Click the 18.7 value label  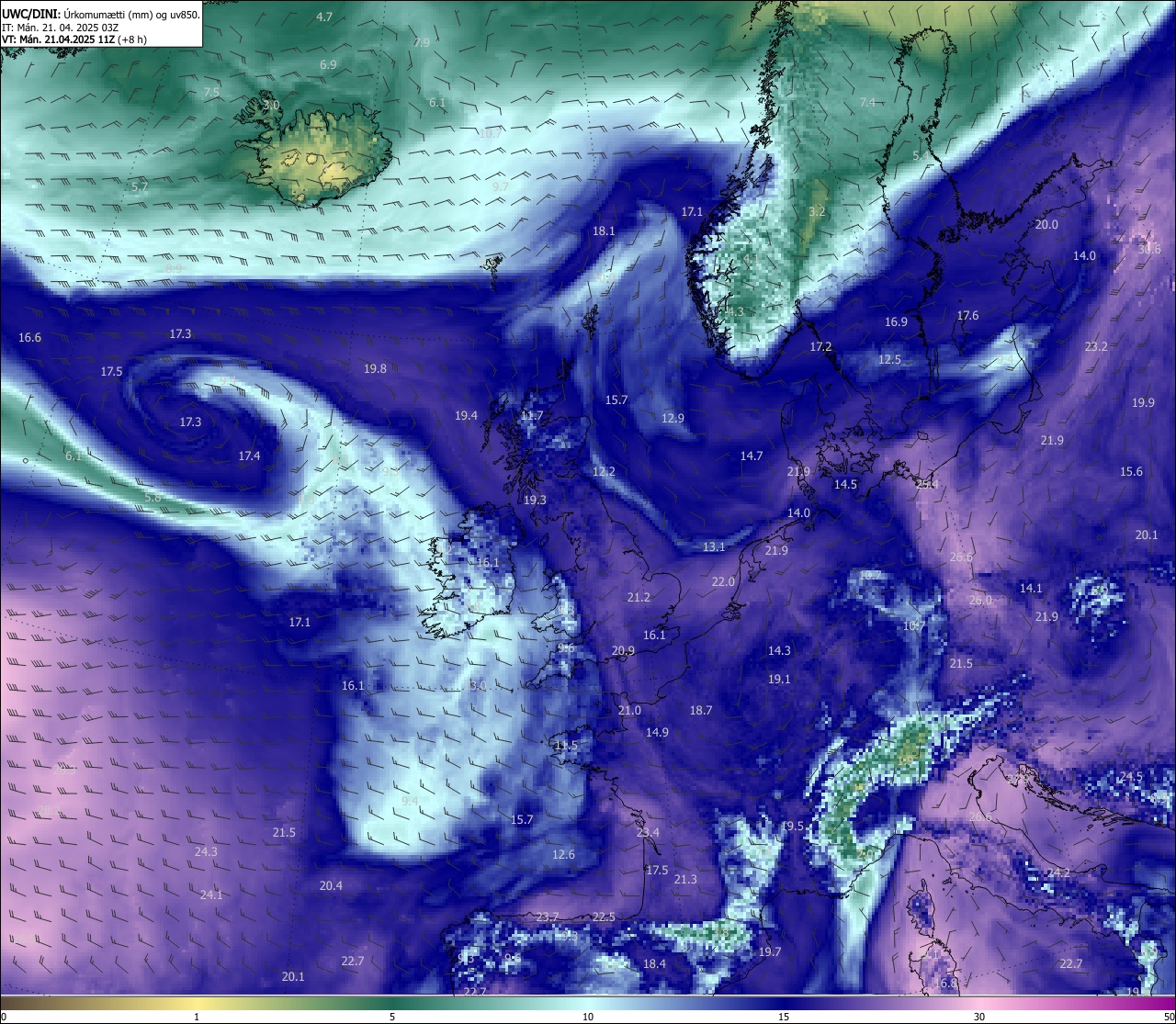[701, 711]
